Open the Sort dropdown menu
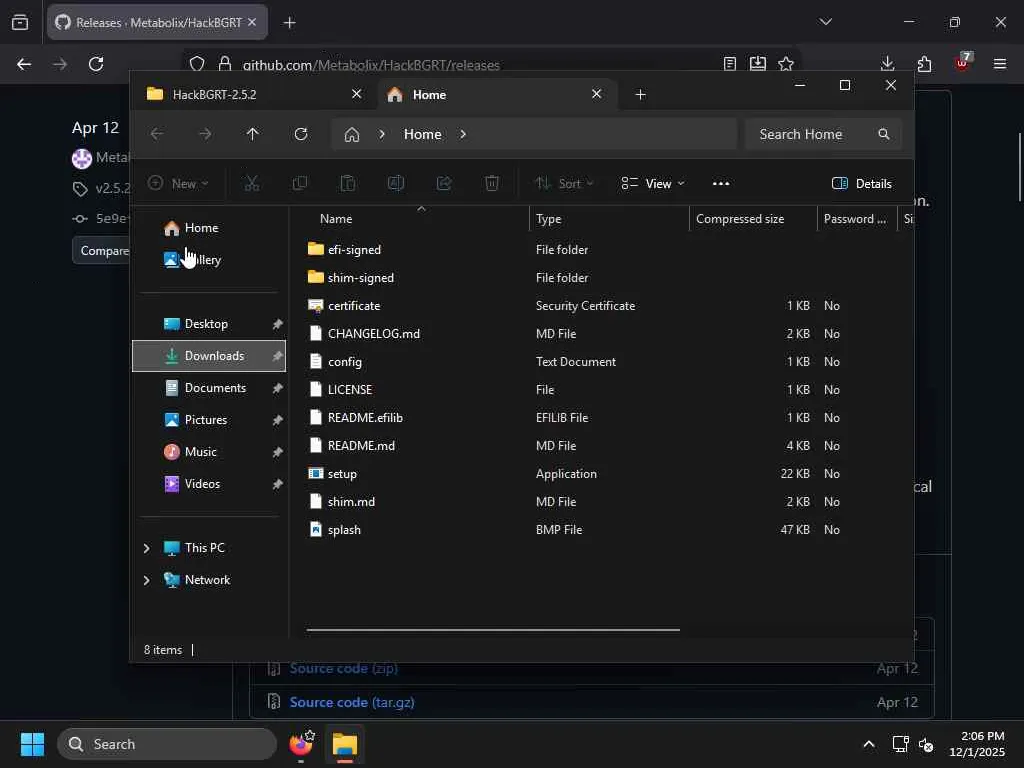Image resolution: width=1024 pixels, height=768 pixels. (564, 184)
